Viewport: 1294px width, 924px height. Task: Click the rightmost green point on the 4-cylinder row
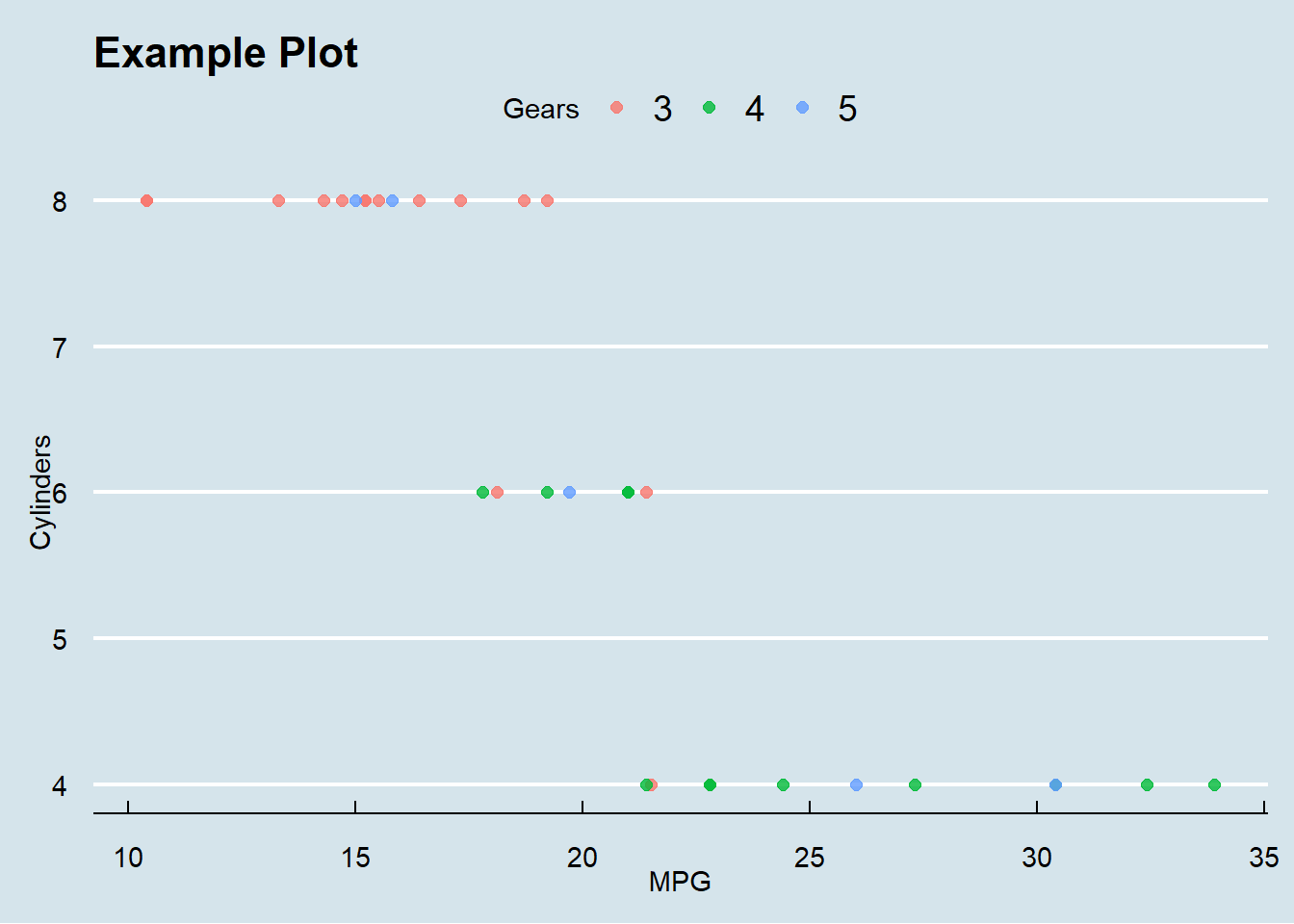pyautogui.click(x=1214, y=785)
